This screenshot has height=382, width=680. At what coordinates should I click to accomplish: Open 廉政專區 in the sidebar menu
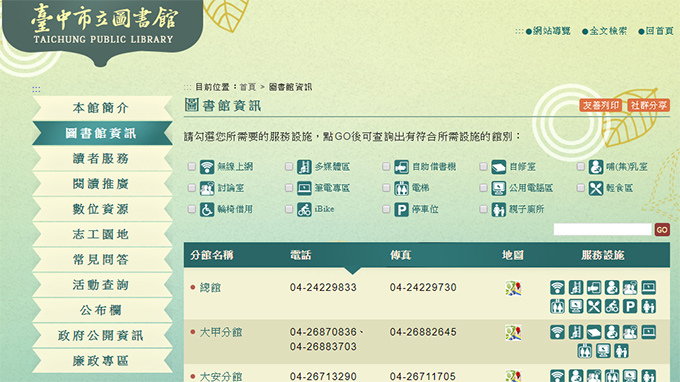(102, 361)
